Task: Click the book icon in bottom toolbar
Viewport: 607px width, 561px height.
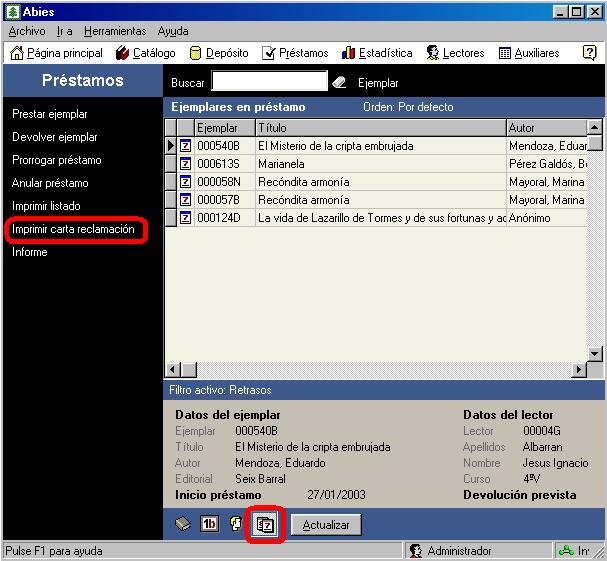Action: (x=183, y=524)
